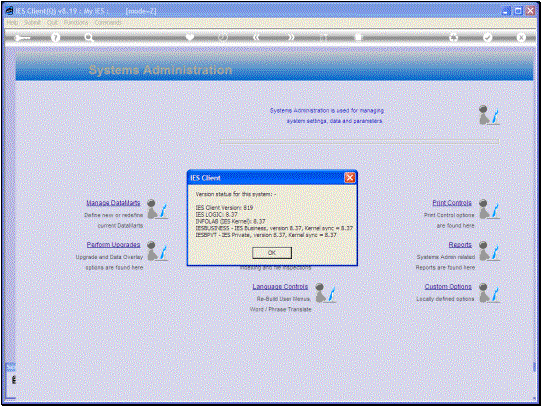The height and width of the screenshot is (406, 541).
Task: Click 'Systems Admin related' description text
Action: coord(446,257)
